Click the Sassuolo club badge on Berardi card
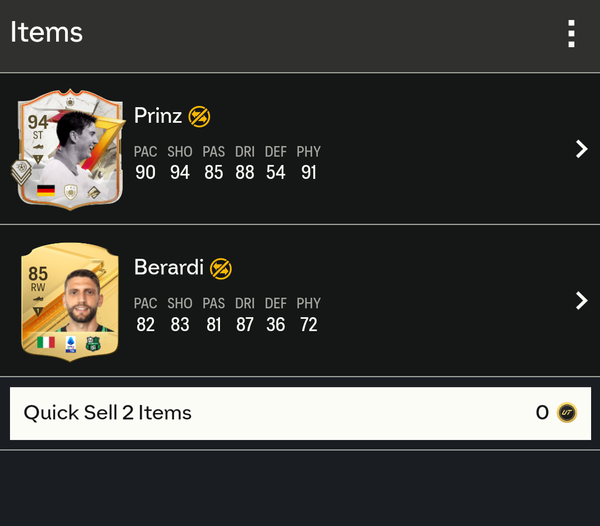The height and width of the screenshot is (526, 600). 93,344
